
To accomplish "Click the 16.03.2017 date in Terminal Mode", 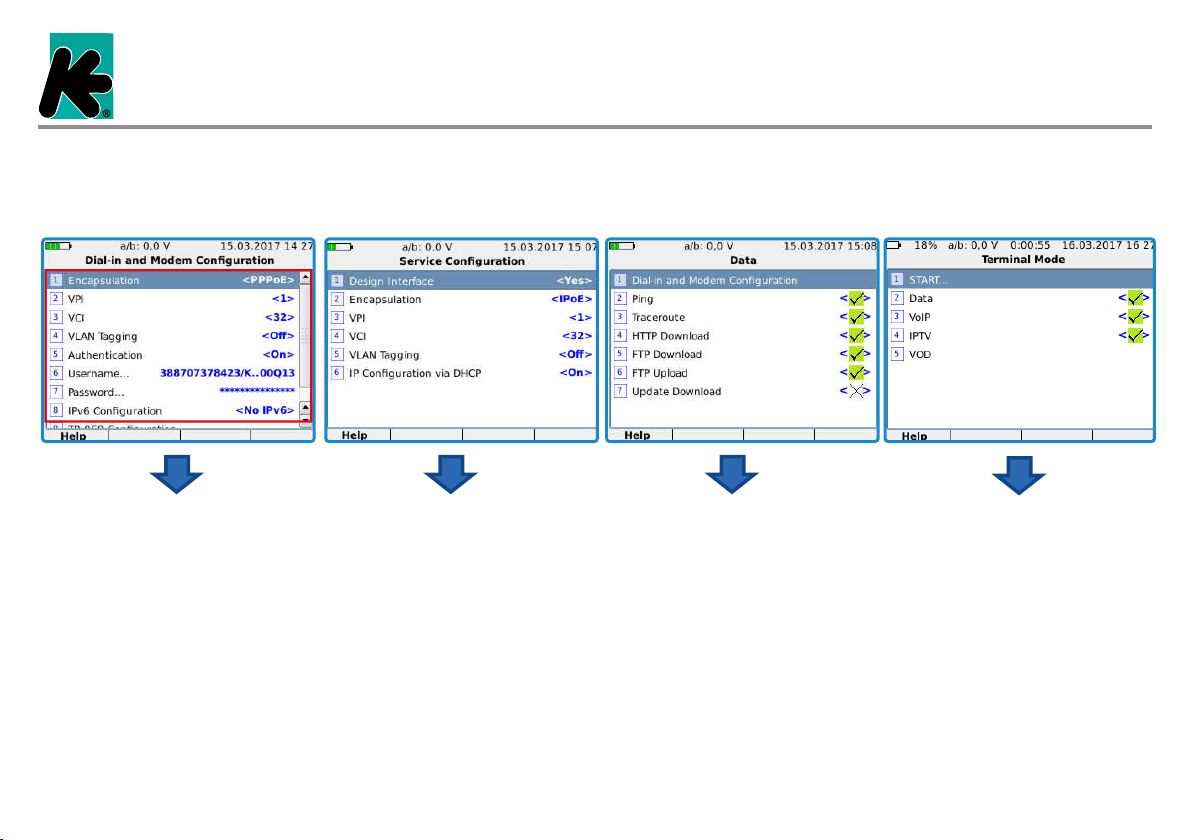I will pyautogui.click(x=1092, y=246).
